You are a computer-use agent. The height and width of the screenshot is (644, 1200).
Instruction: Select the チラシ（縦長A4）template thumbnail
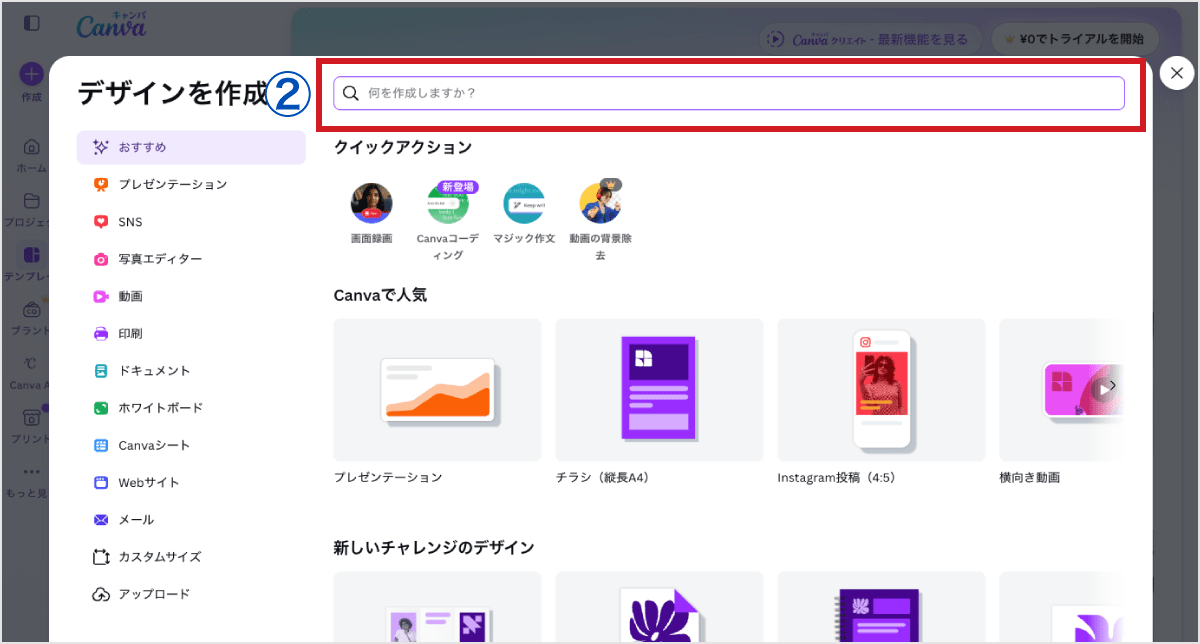658,390
